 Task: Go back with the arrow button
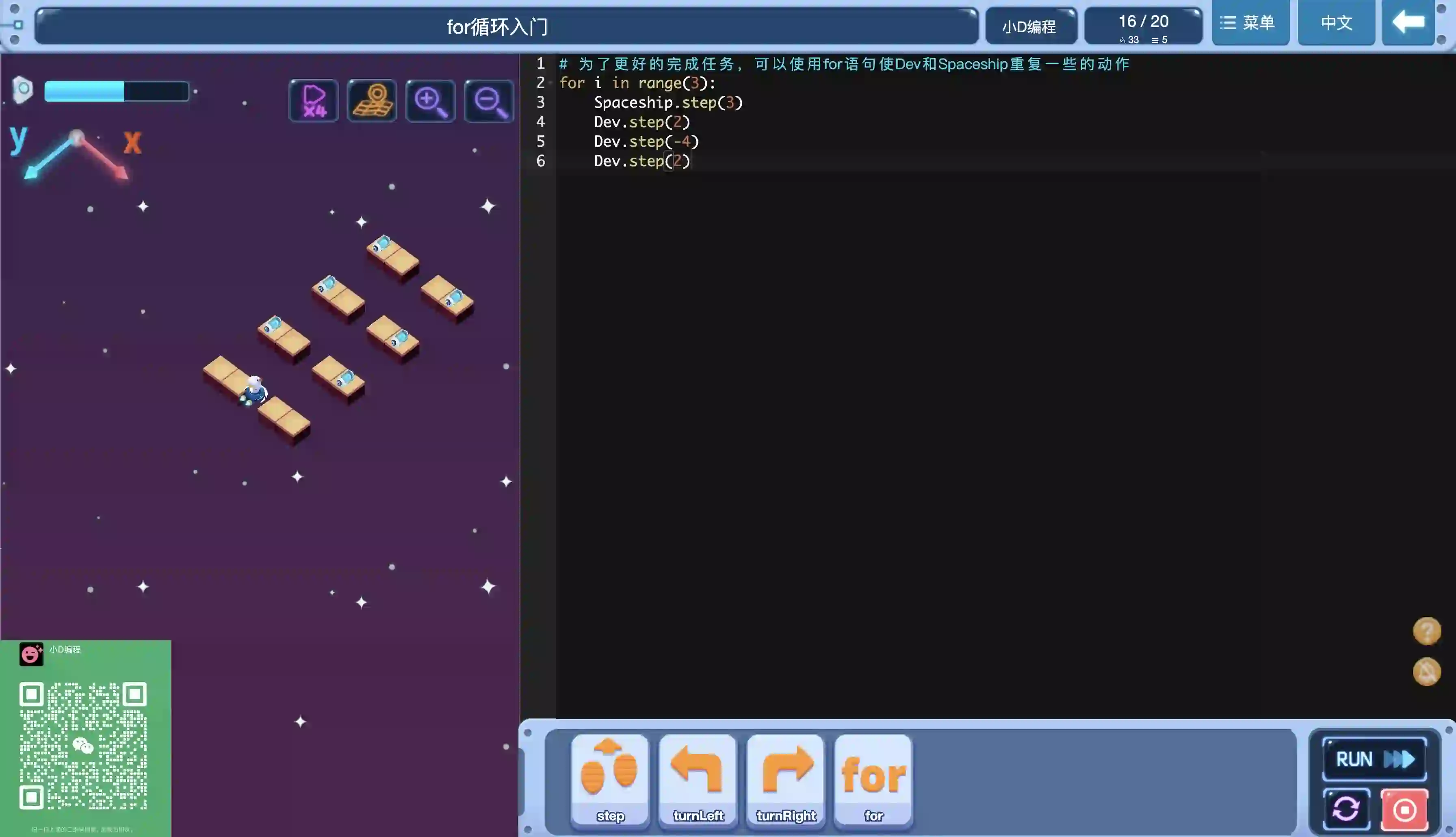pyautogui.click(x=1408, y=23)
